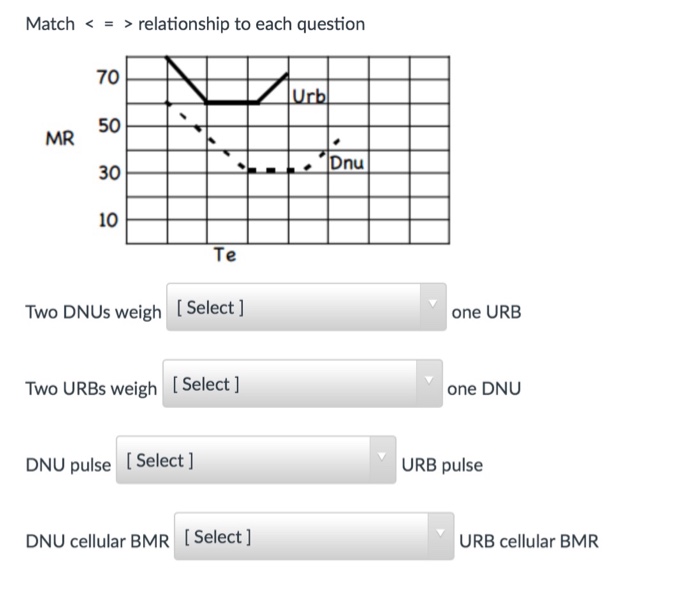Screen dimensions: 700x601
Task: Open the DNU cellular BMR select dropdown
Action: point(313,537)
